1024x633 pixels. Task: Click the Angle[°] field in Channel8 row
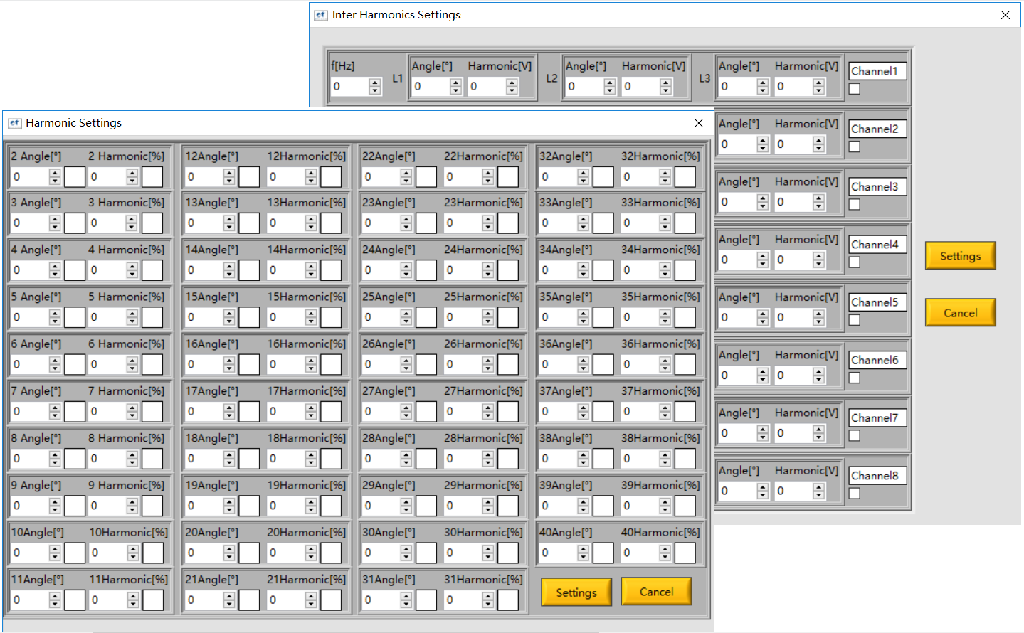737,491
